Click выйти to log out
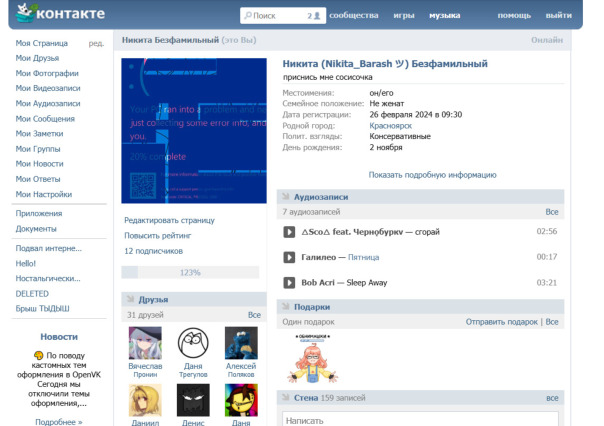Image resolution: width=604 pixels, height=426 pixels. coord(559,15)
